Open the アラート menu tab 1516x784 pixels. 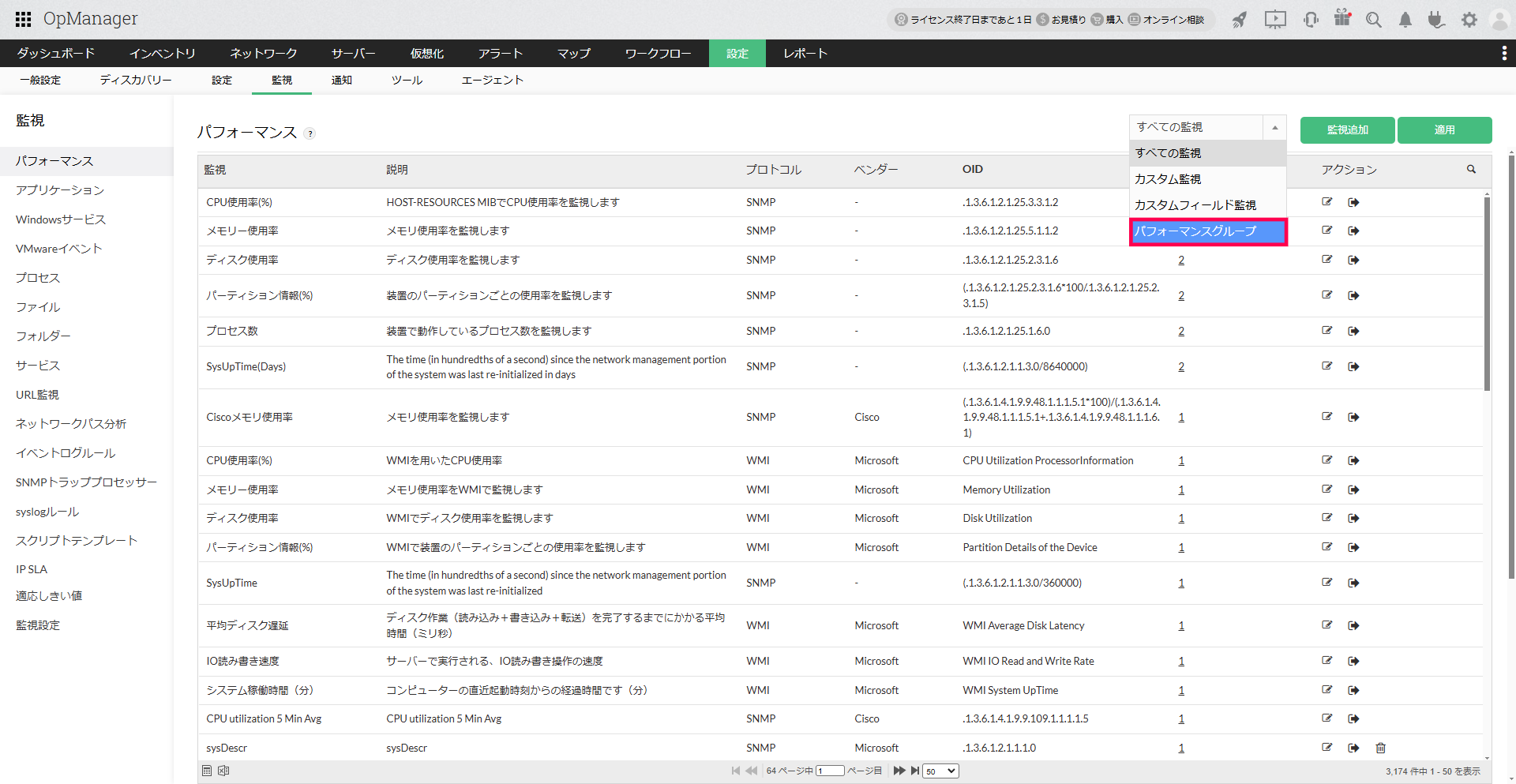point(500,54)
